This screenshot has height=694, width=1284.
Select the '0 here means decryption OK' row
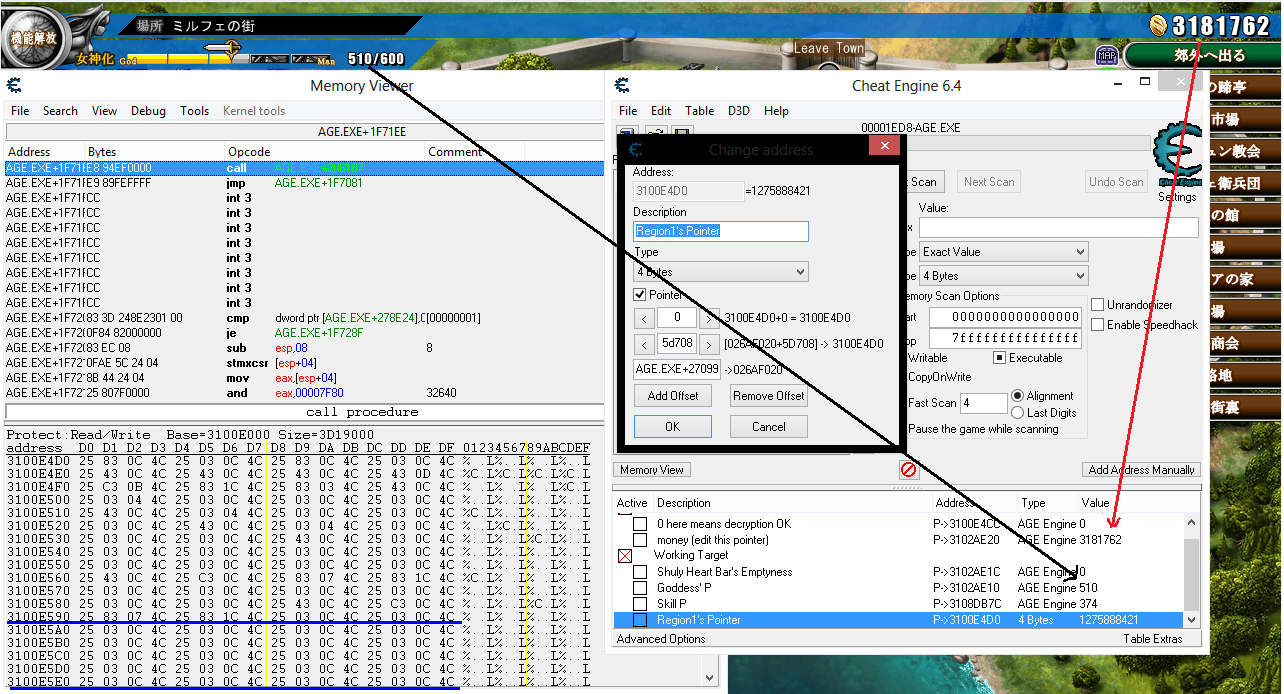(898, 524)
